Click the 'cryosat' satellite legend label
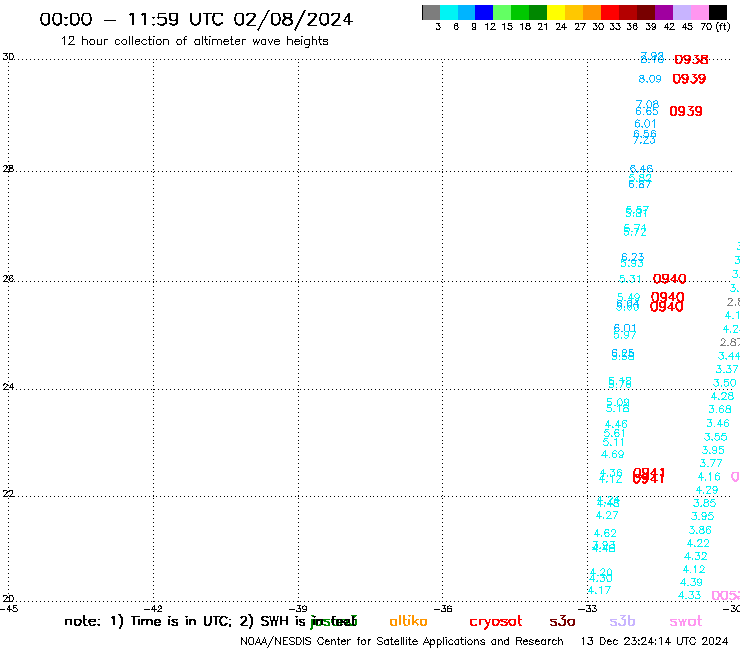The height and width of the screenshot is (650, 740). (496, 622)
